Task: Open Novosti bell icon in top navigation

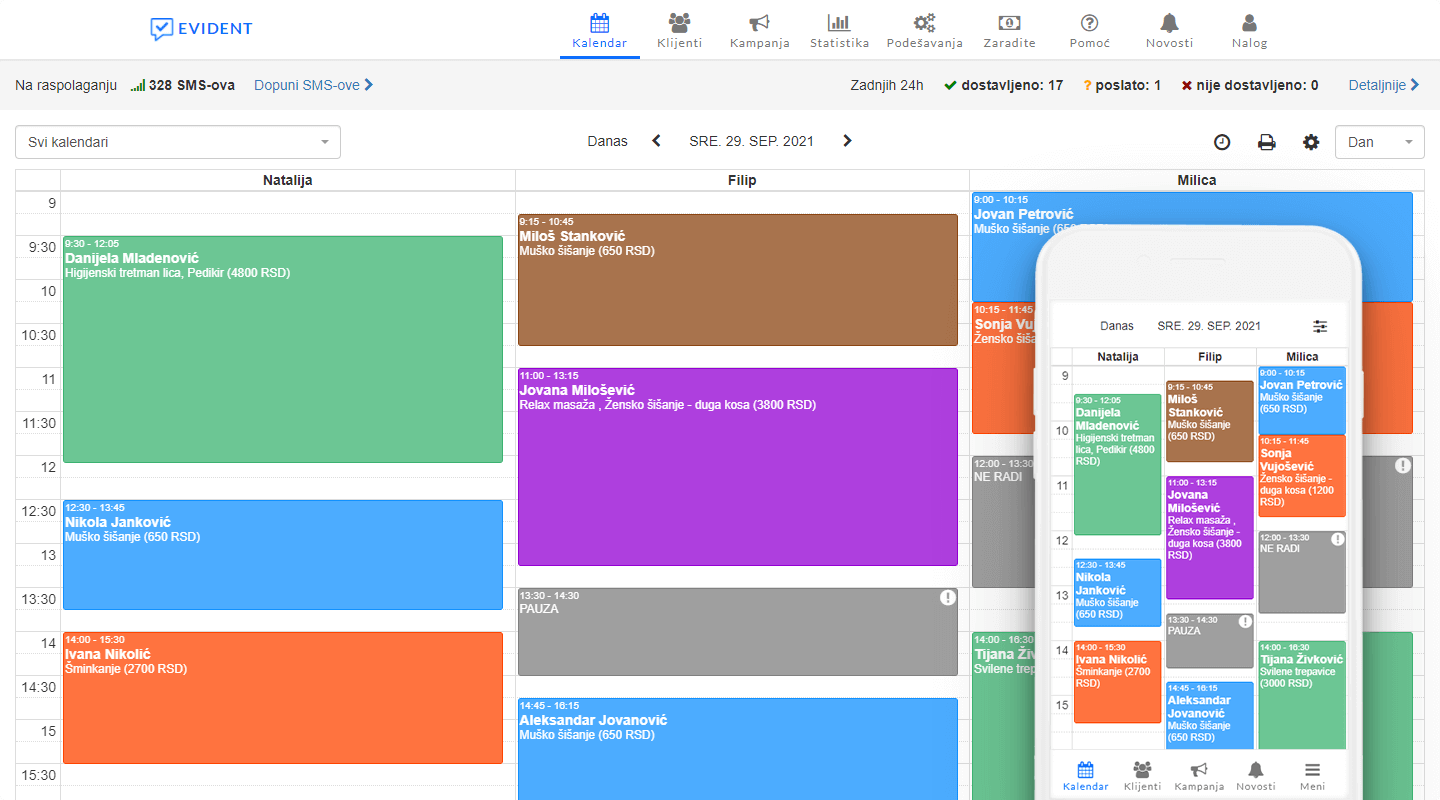Action: pyautogui.click(x=1169, y=23)
